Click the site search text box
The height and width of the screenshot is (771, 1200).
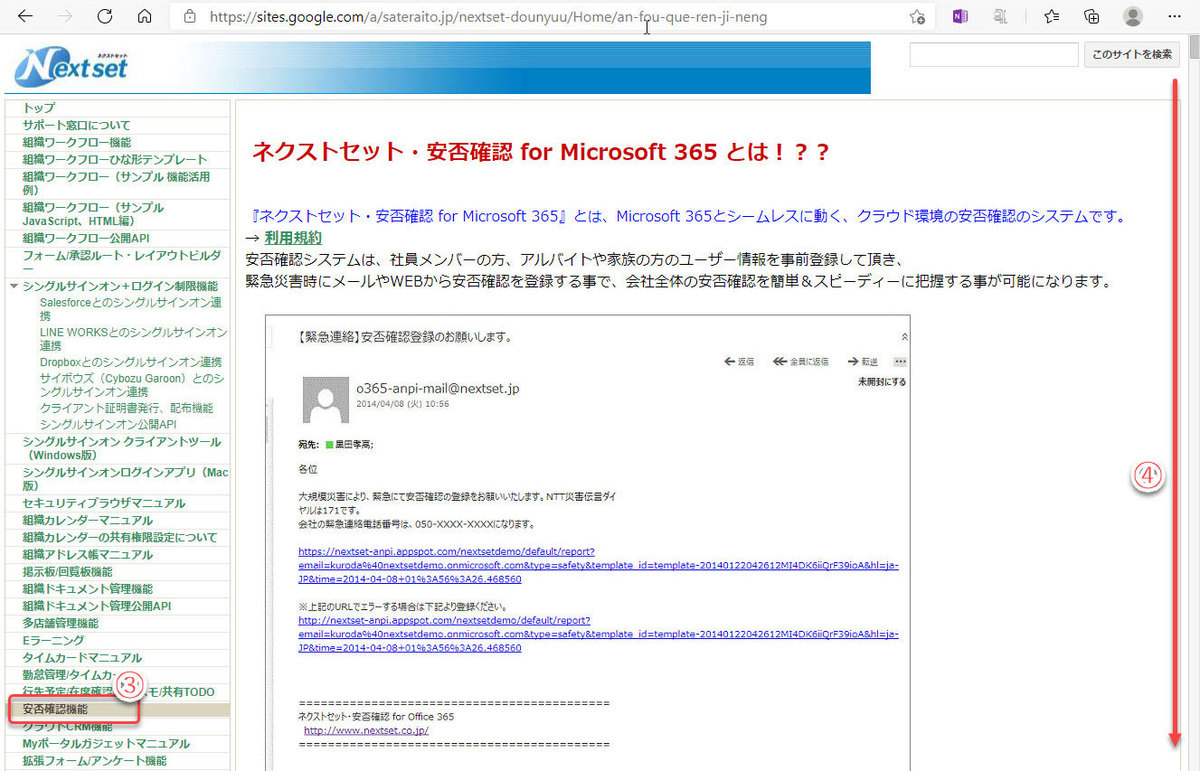[994, 55]
